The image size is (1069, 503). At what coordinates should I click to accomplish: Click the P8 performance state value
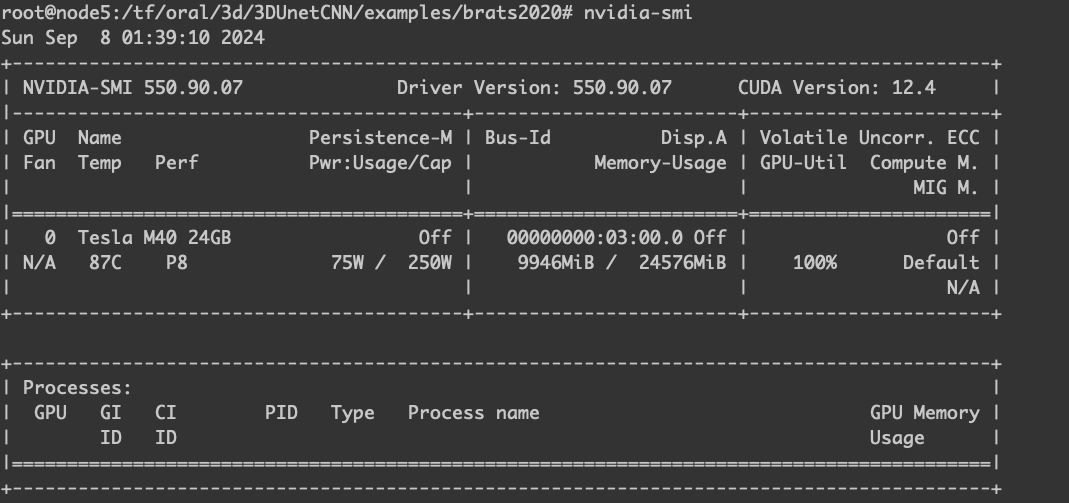pos(177,263)
